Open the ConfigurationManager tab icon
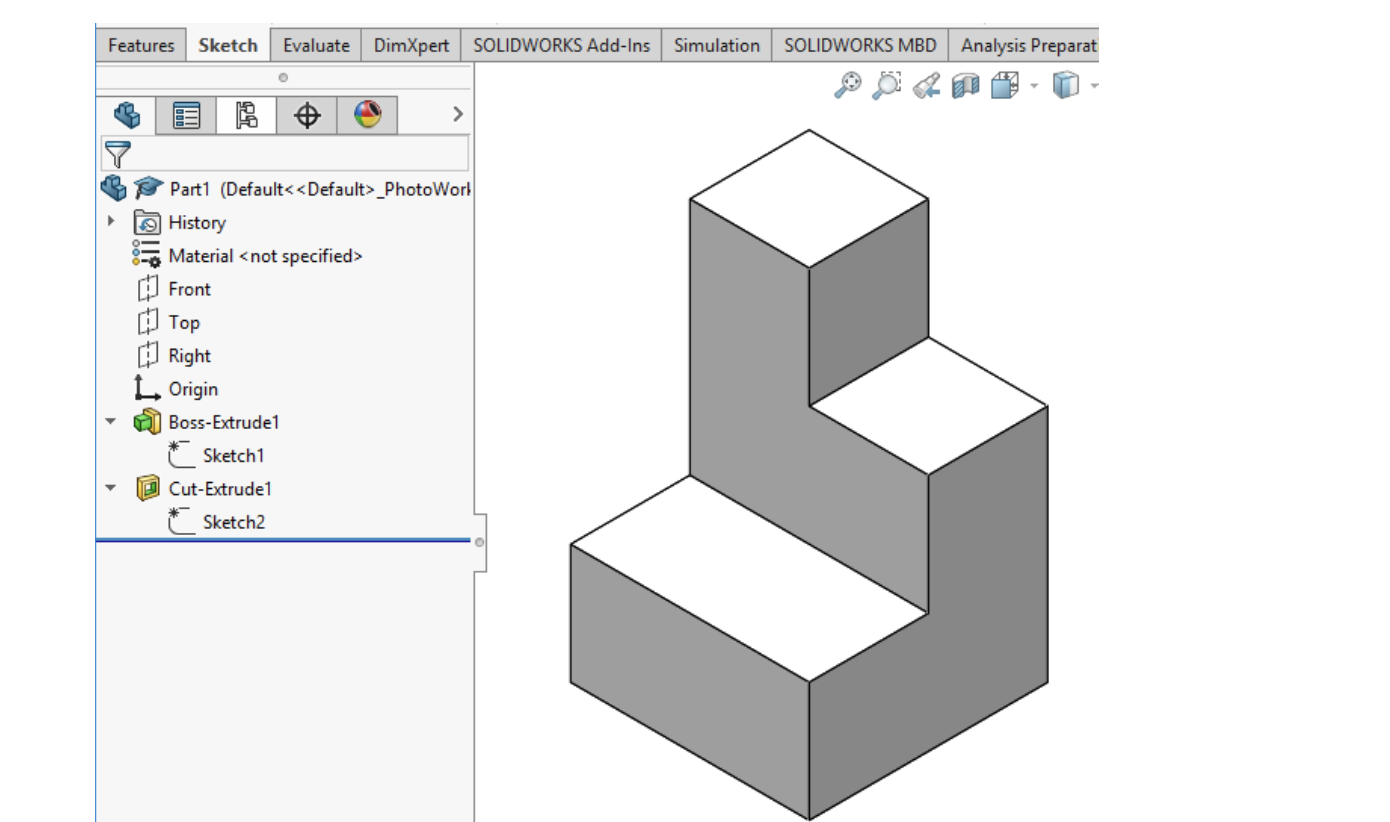The image size is (1390, 822). (x=247, y=116)
